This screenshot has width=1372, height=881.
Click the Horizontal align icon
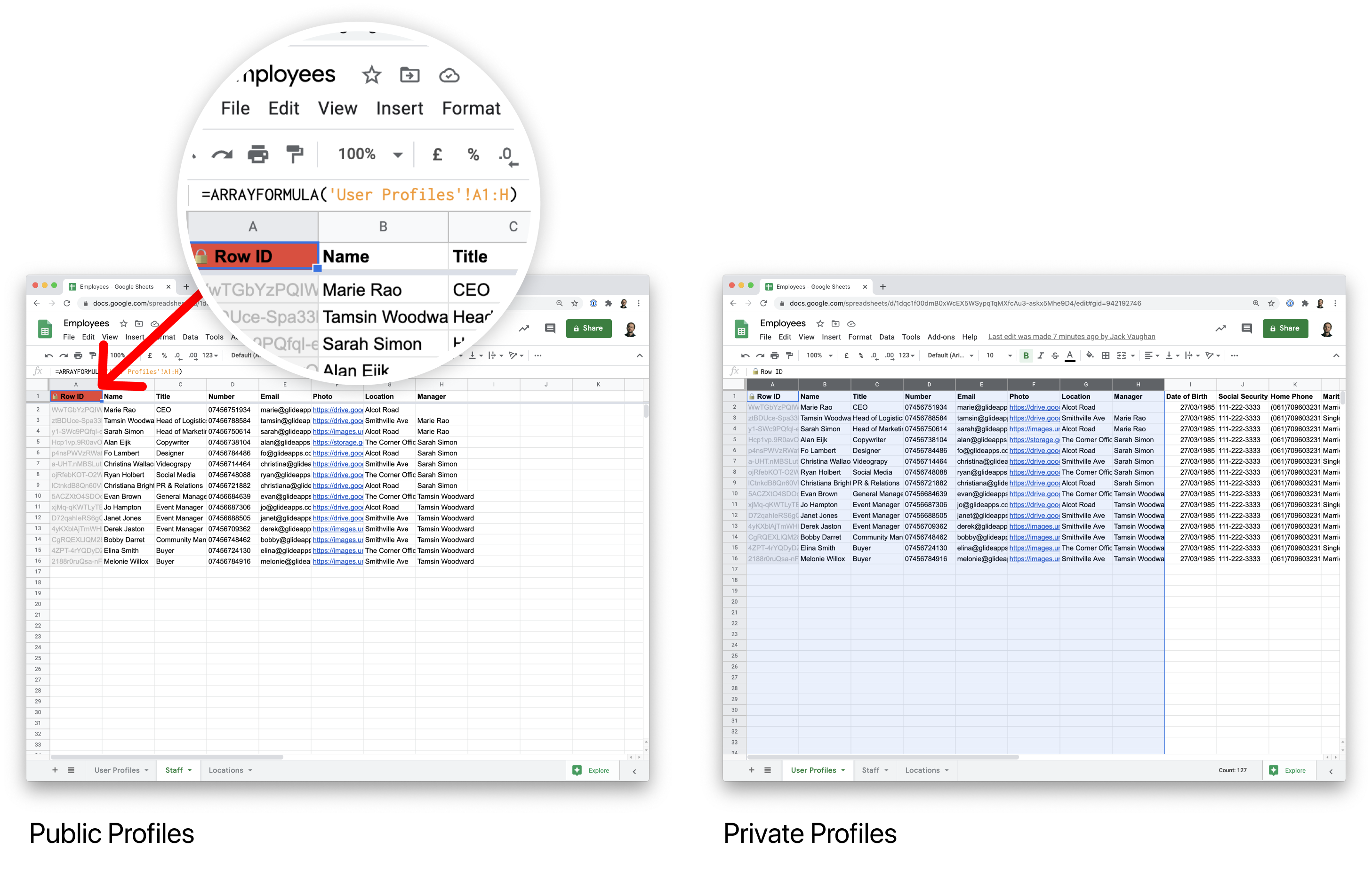click(x=1148, y=355)
